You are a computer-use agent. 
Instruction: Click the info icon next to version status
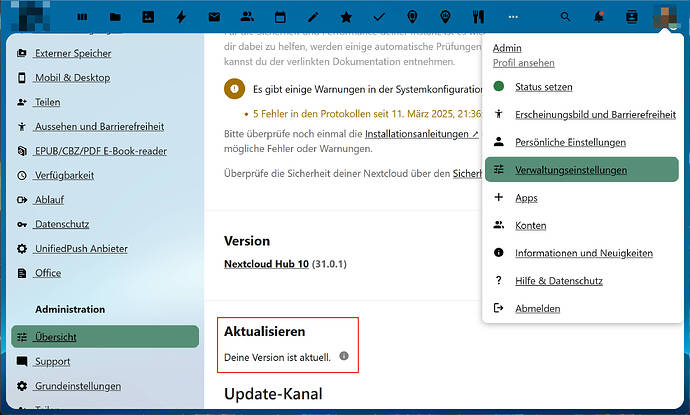click(344, 356)
